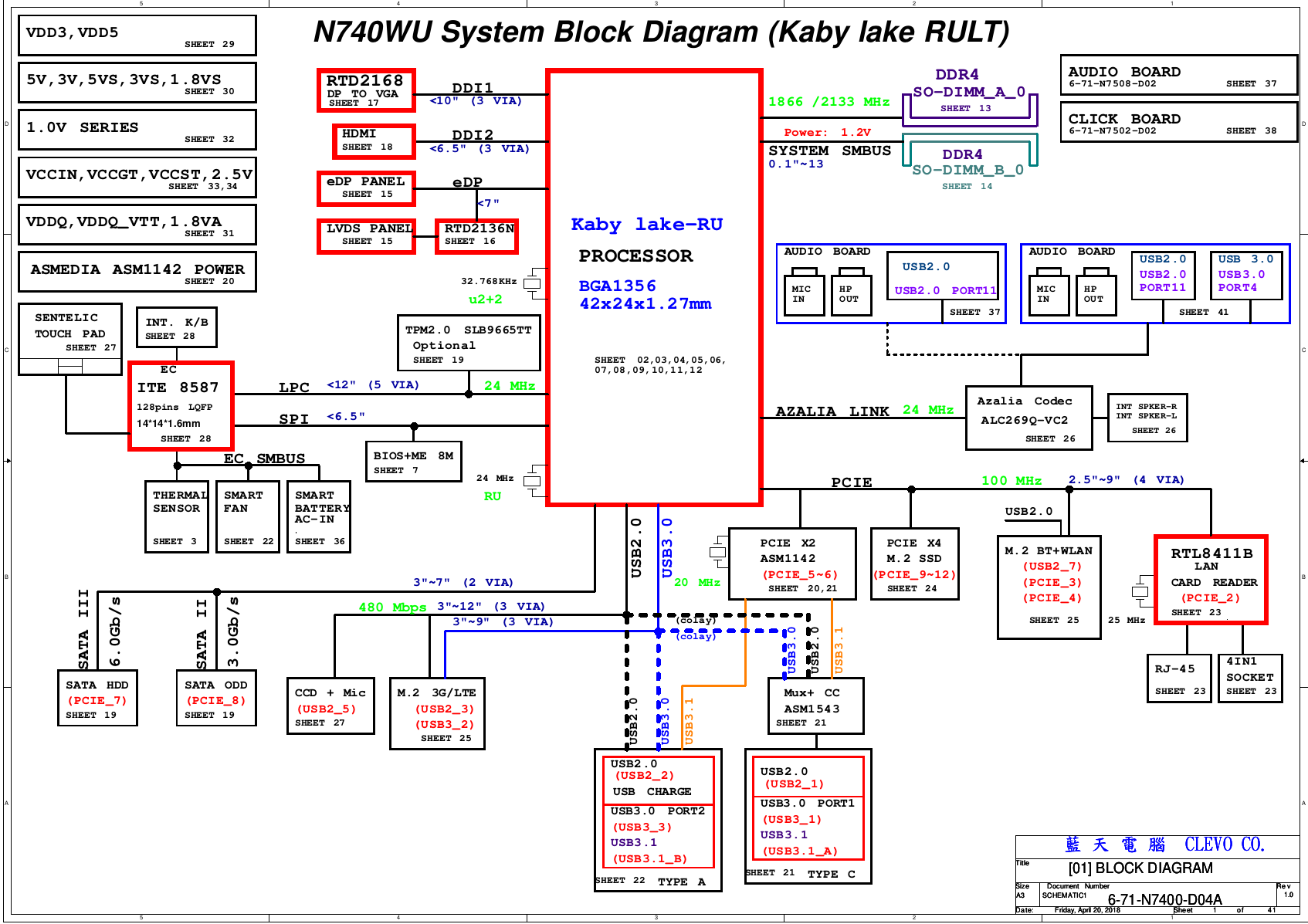This screenshot has height=924, width=1308.
Task: Select the PCIE X2 ASM1142 block
Action: [x=792, y=564]
